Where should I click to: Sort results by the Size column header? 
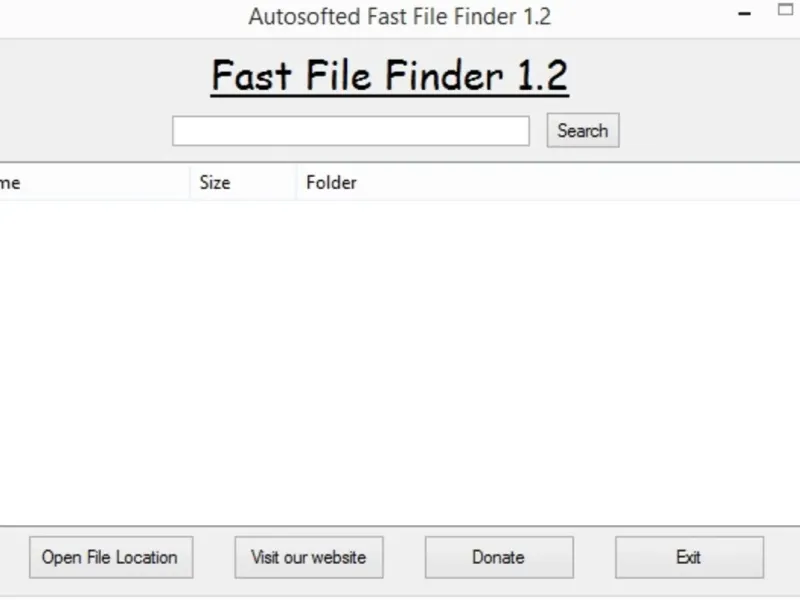[x=215, y=183]
